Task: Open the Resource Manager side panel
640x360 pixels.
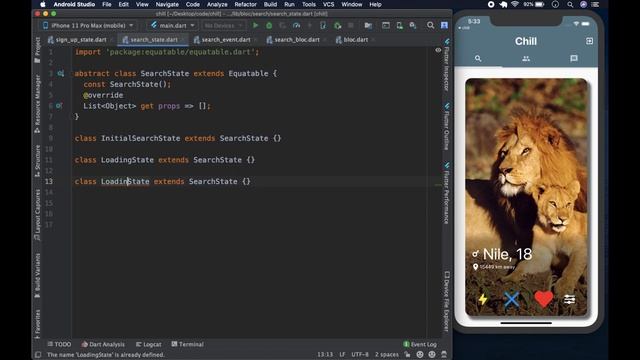Action: tap(38, 104)
